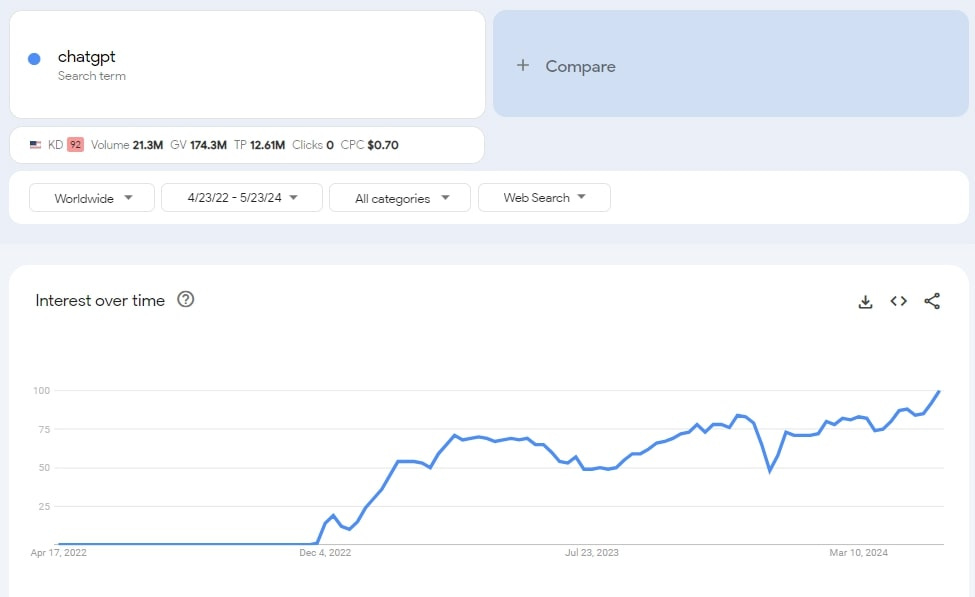Add a comparison term with Compare
Image resolution: width=975 pixels, height=597 pixels.
coord(731,63)
